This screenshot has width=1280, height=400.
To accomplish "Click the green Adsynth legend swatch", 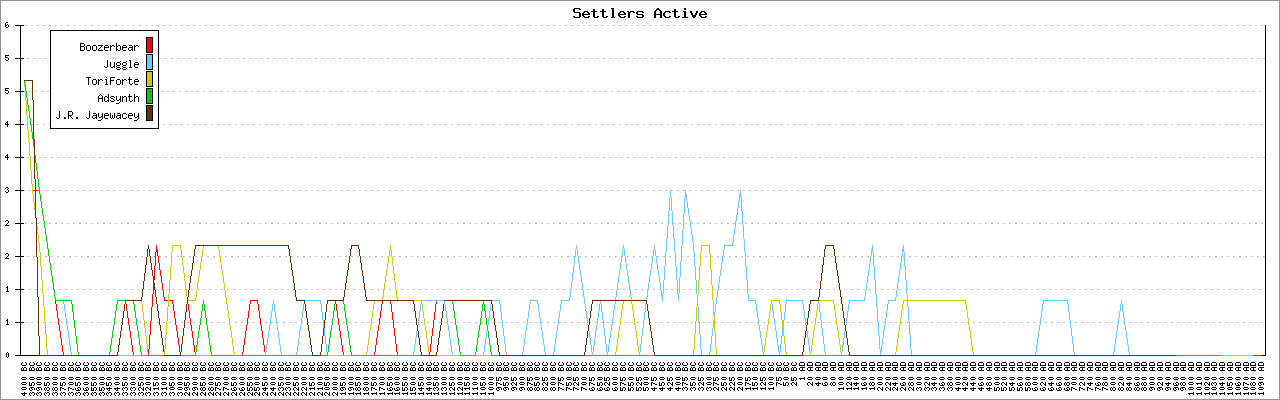I will pyautogui.click(x=150, y=97).
